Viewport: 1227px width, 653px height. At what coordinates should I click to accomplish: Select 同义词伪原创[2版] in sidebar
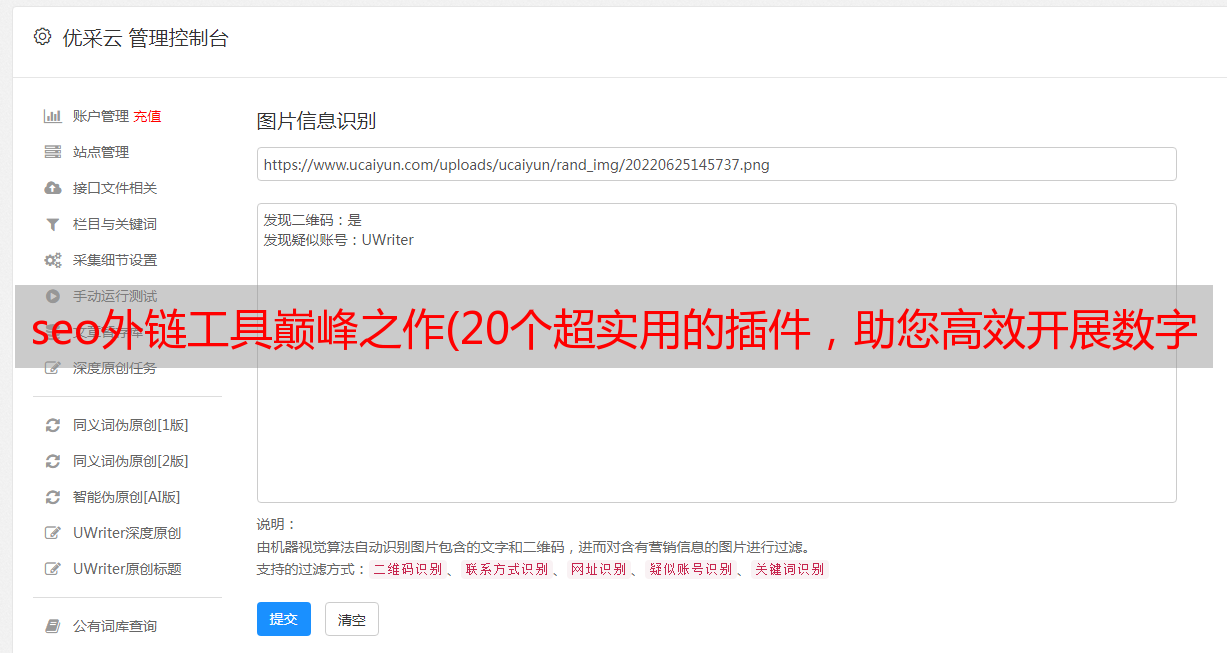130,461
